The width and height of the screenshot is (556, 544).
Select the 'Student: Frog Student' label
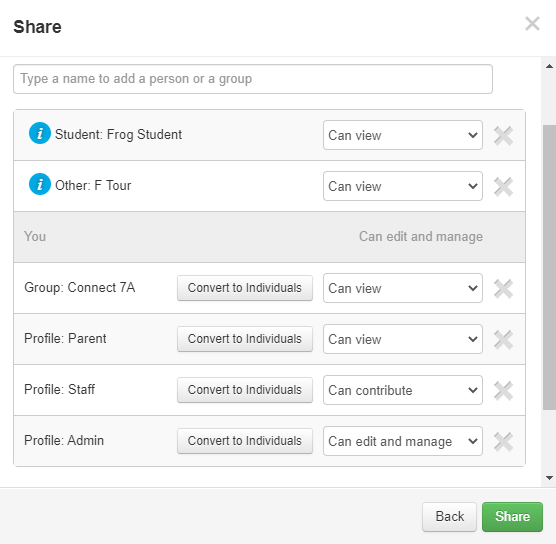(118, 135)
